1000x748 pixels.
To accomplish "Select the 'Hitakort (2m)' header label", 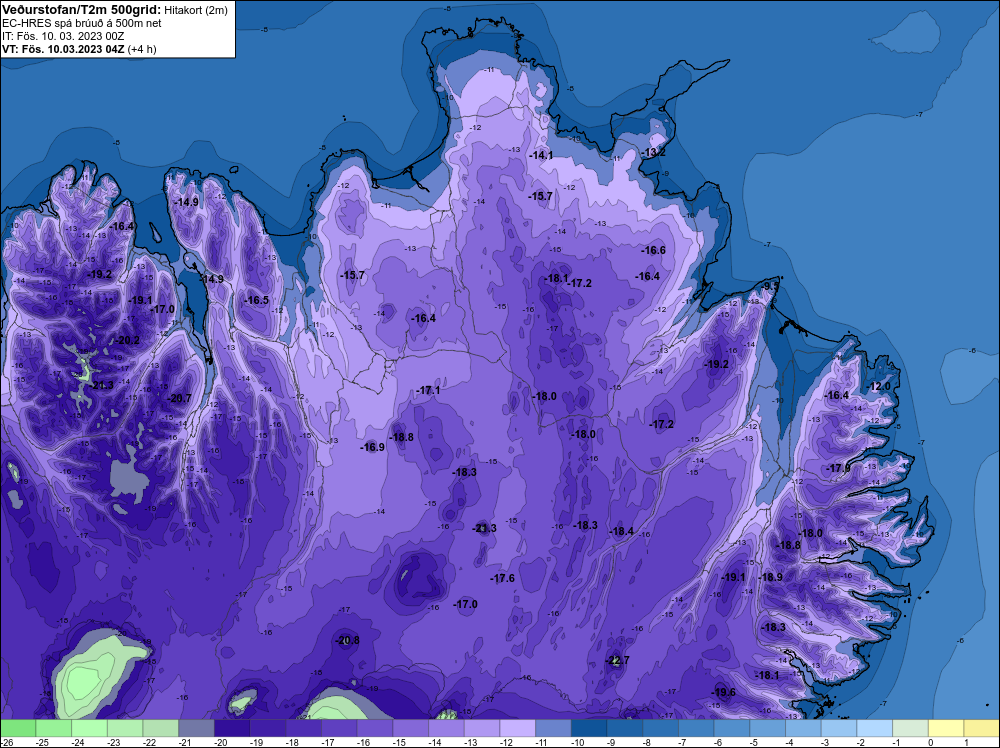I will pos(196,10).
